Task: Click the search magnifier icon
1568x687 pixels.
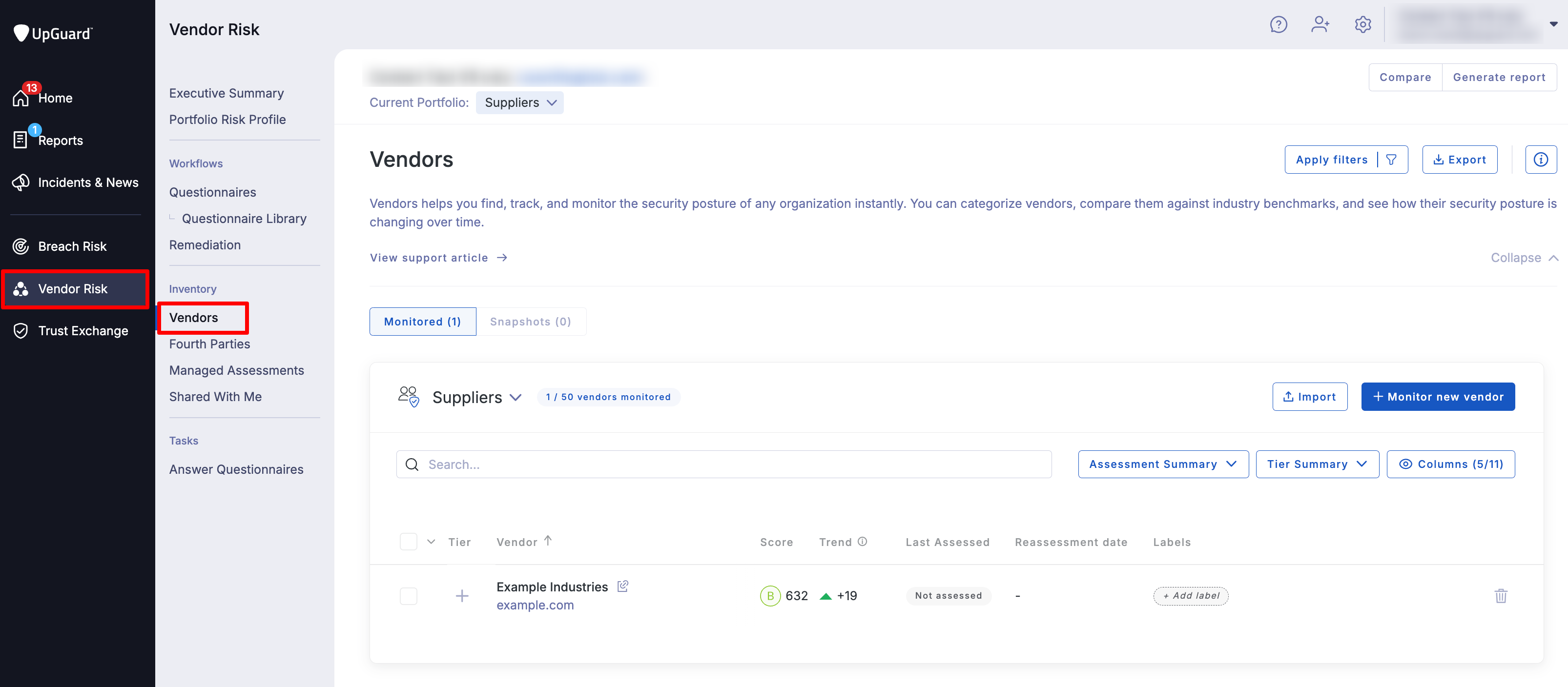Action: [x=412, y=465]
